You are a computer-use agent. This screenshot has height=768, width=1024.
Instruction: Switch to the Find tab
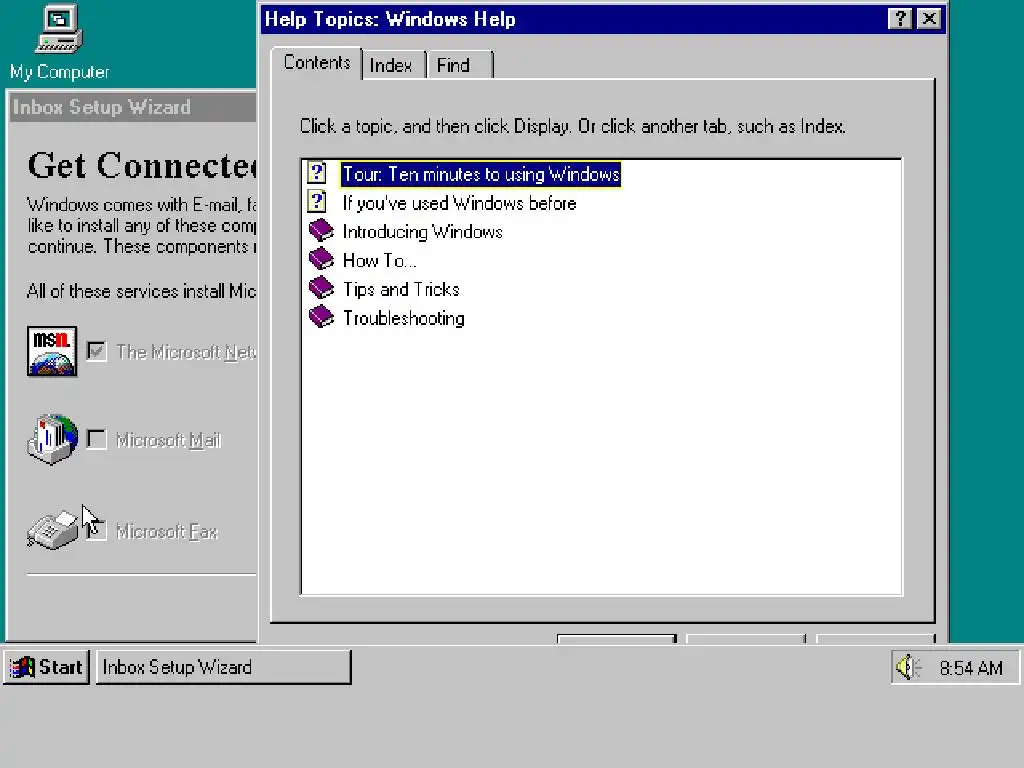[x=459, y=65]
